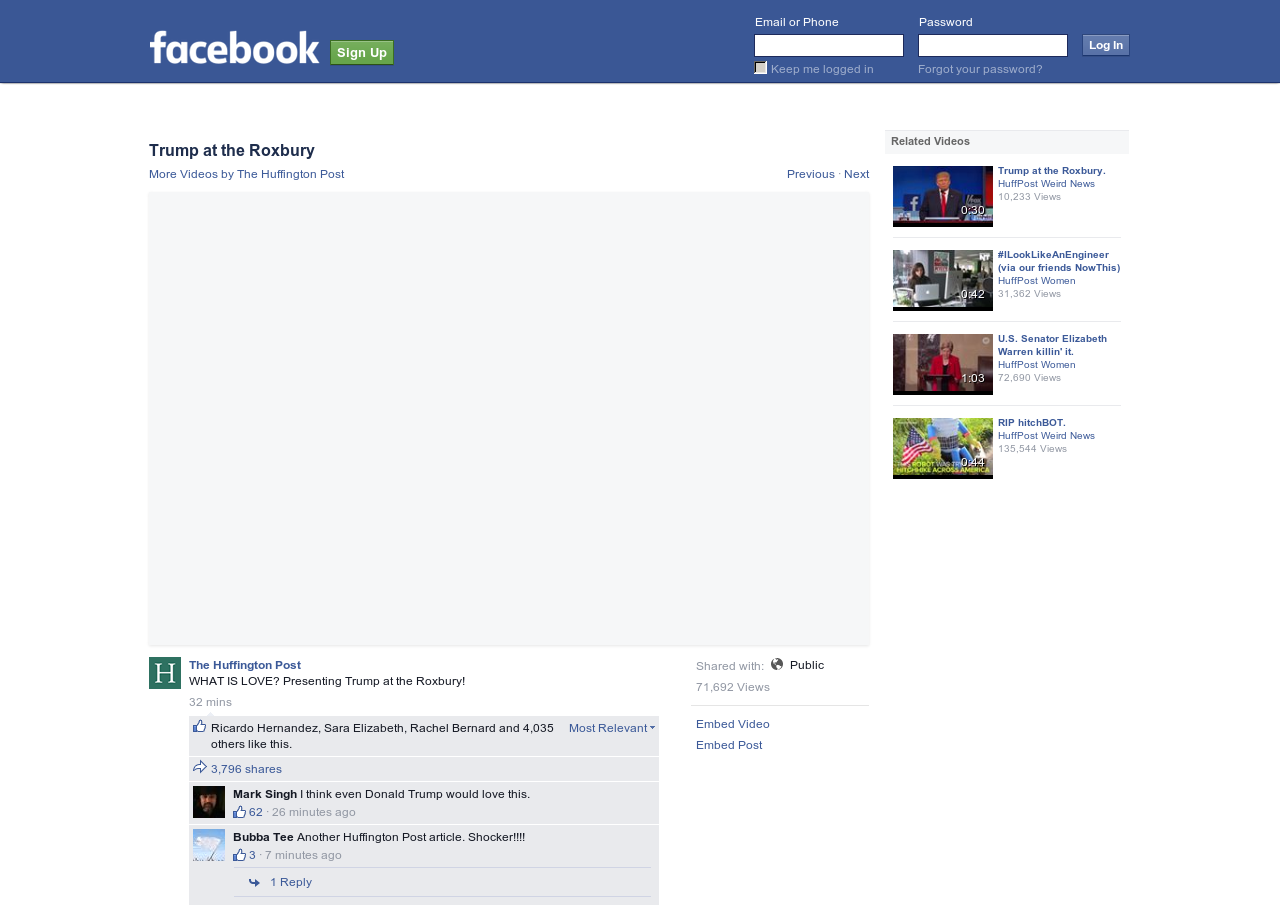
Task: Open Ricardo Hernandez in likes list
Action: coord(264,728)
